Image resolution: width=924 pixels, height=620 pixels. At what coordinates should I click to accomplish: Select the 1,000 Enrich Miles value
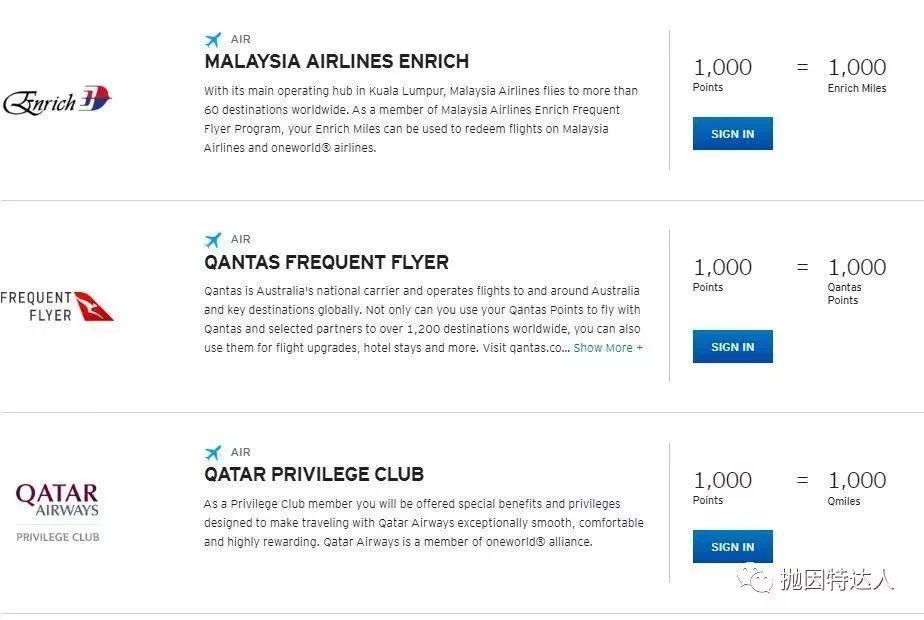[x=857, y=67]
